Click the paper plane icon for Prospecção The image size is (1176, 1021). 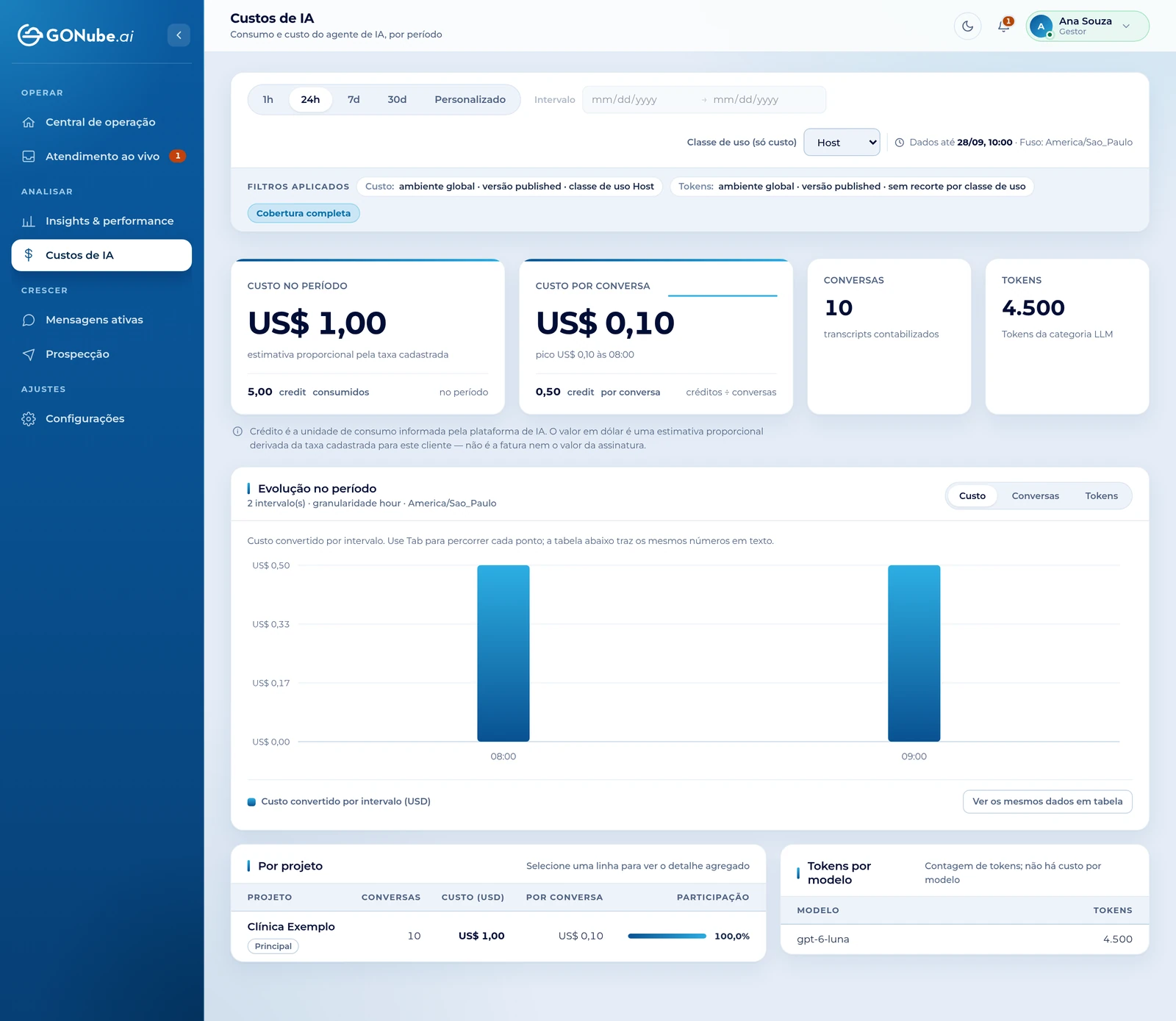pyautogui.click(x=29, y=354)
